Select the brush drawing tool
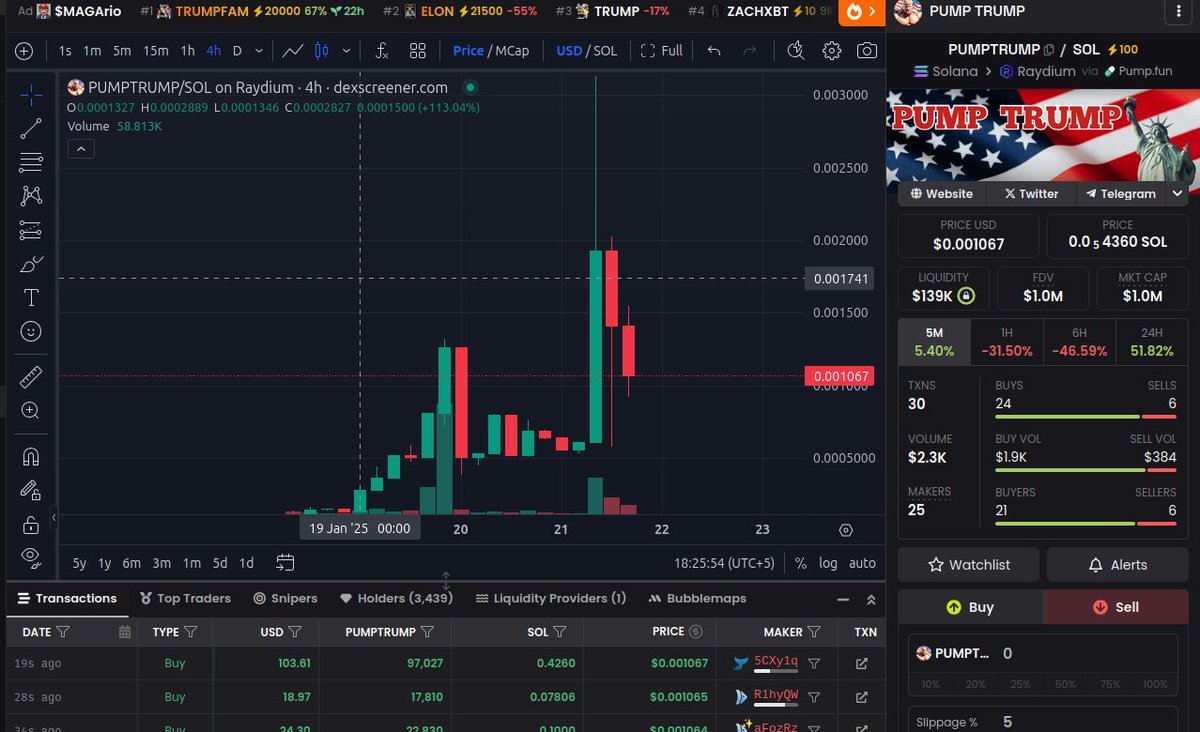The image size is (1200, 732). coord(30,264)
